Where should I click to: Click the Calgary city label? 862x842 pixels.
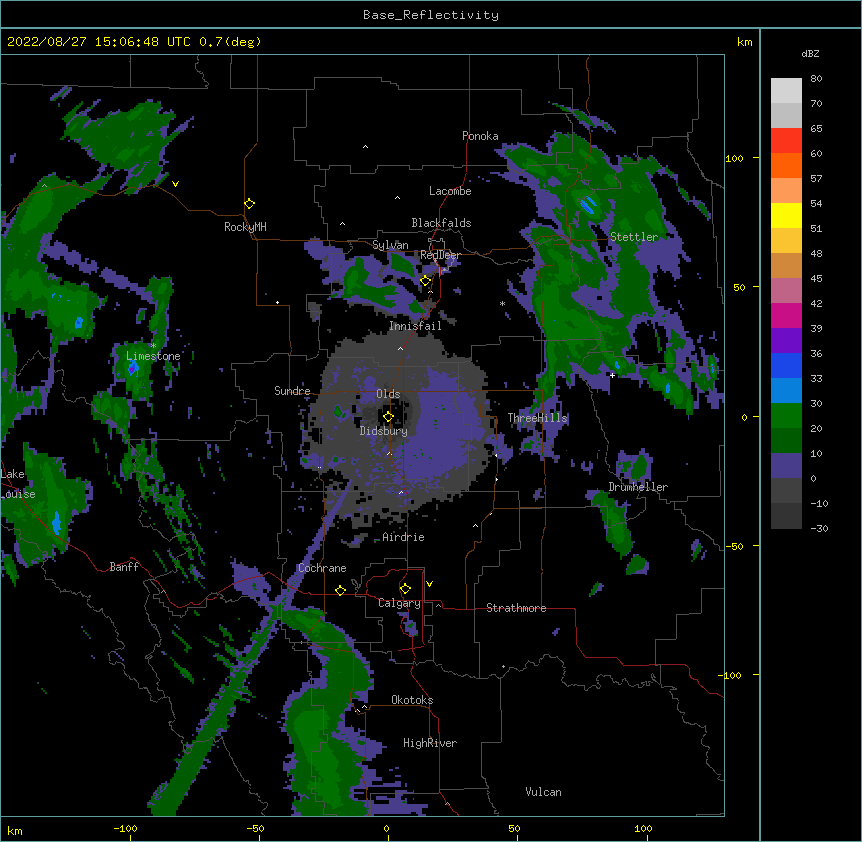pos(399,603)
